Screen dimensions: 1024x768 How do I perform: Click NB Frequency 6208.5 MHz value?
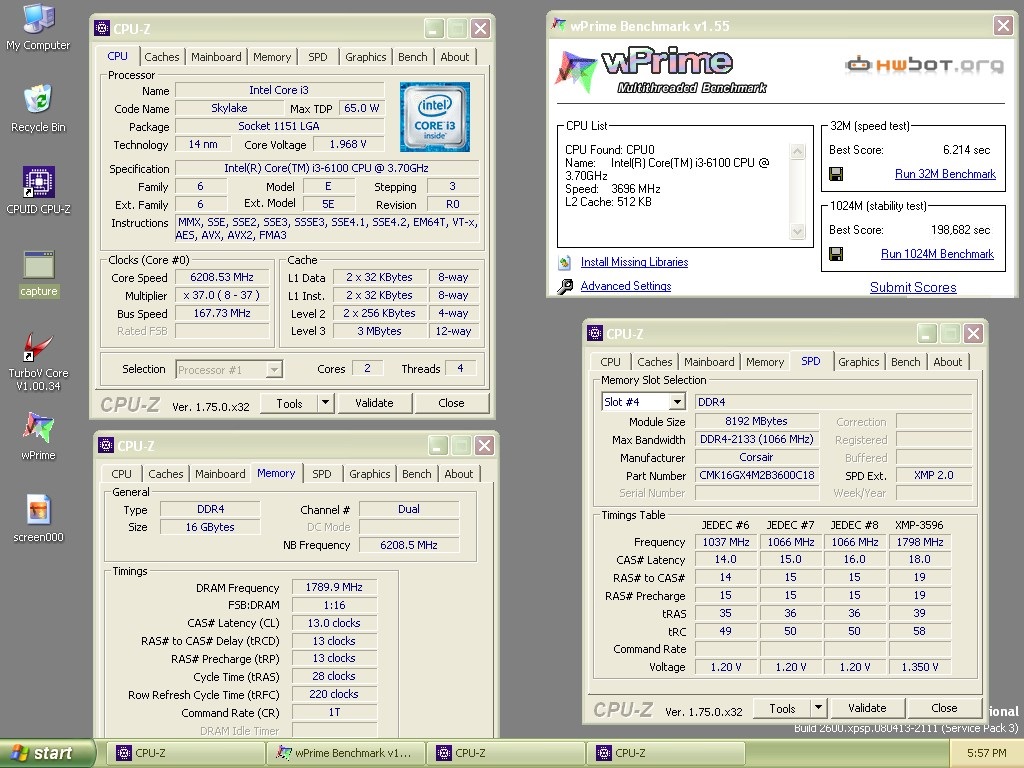tap(409, 545)
